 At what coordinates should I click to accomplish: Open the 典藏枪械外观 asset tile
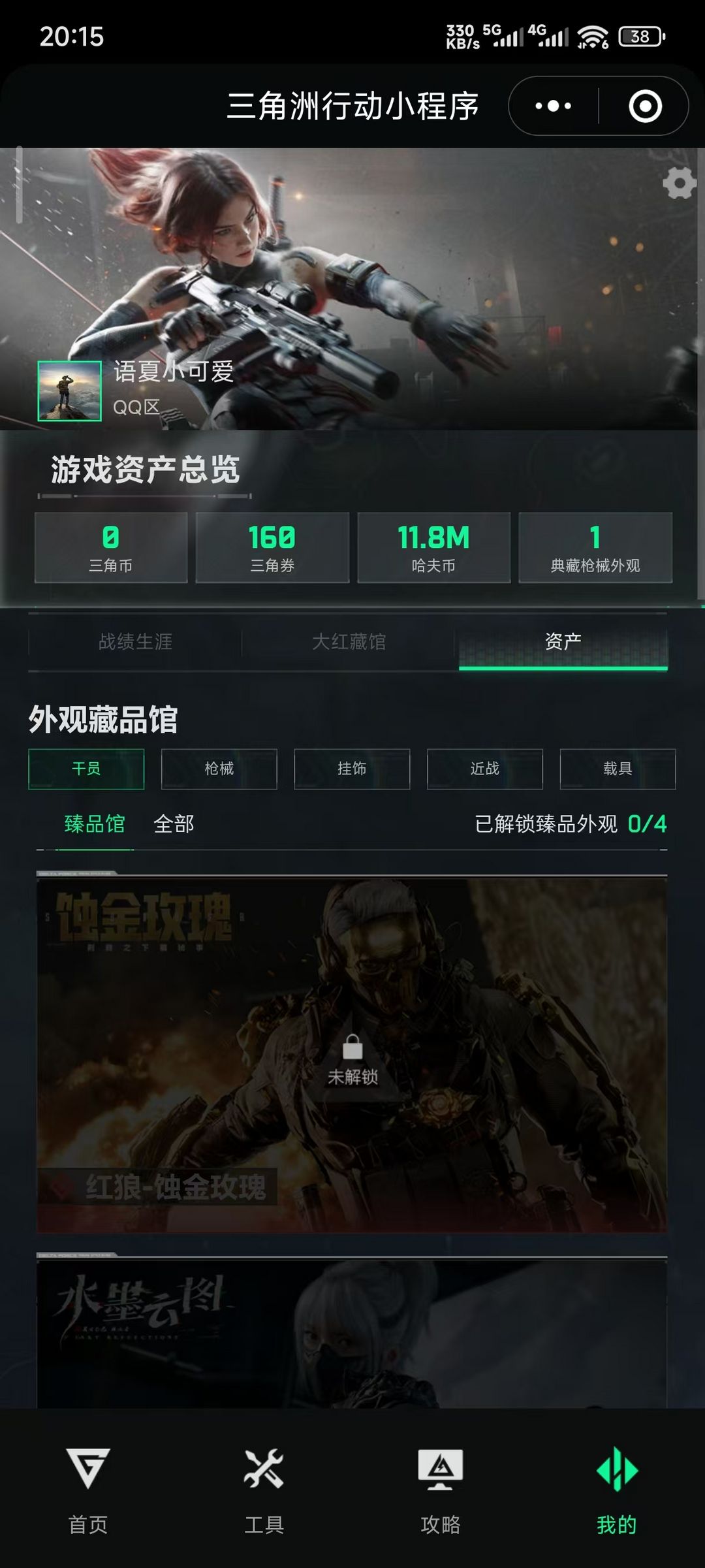[595, 547]
